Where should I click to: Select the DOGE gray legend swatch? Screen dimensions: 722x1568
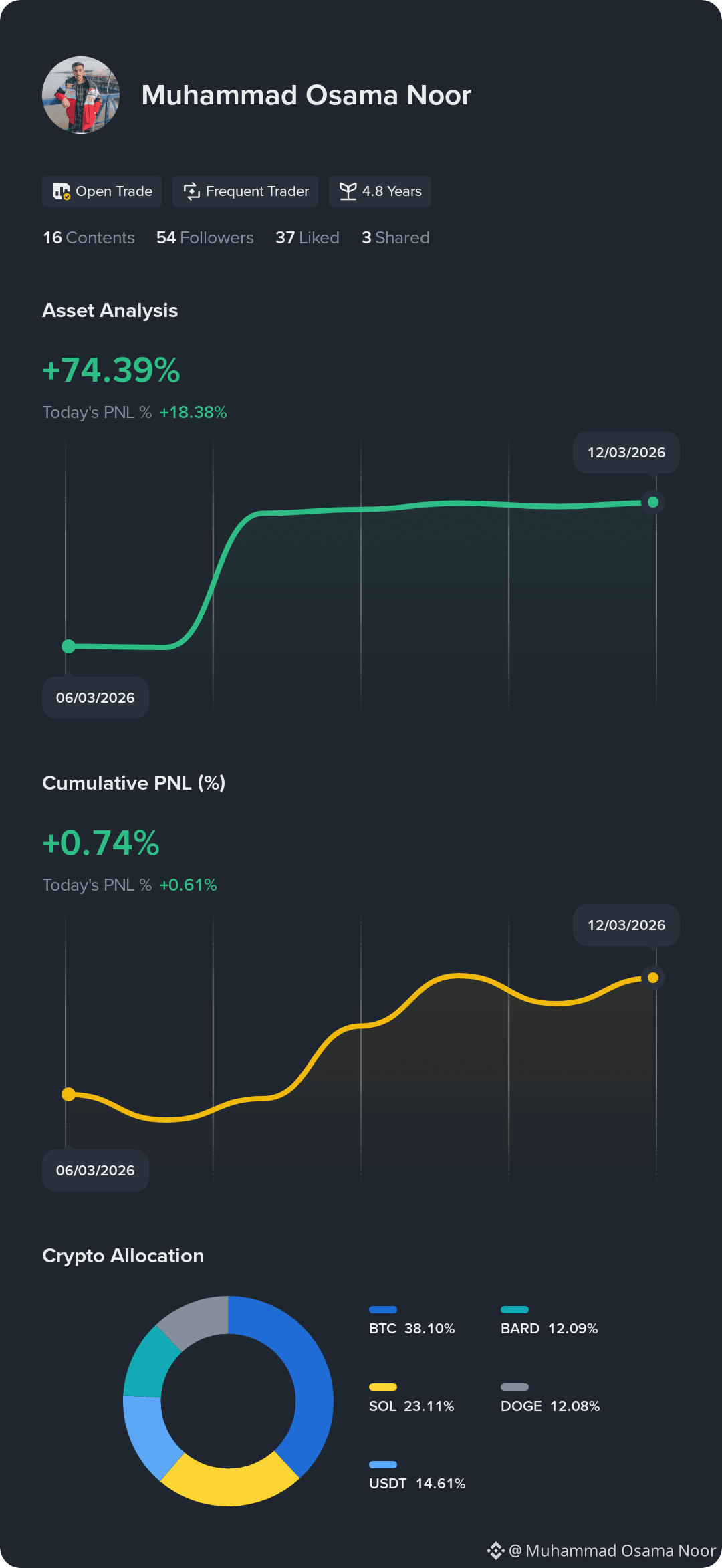click(515, 1387)
